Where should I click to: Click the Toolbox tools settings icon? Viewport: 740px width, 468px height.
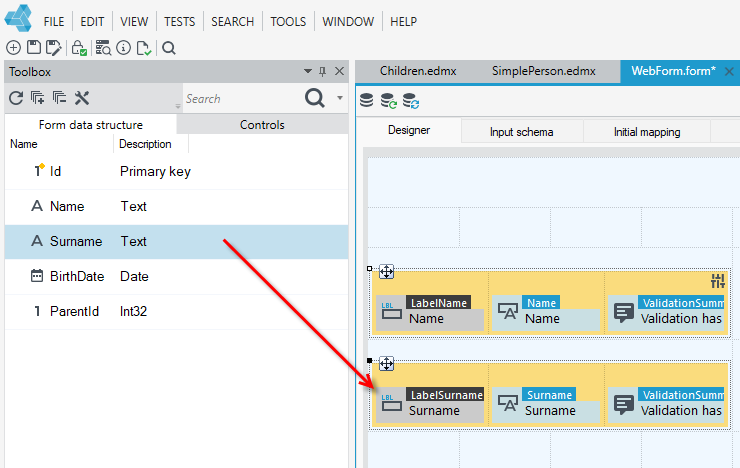[x=82, y=98]
